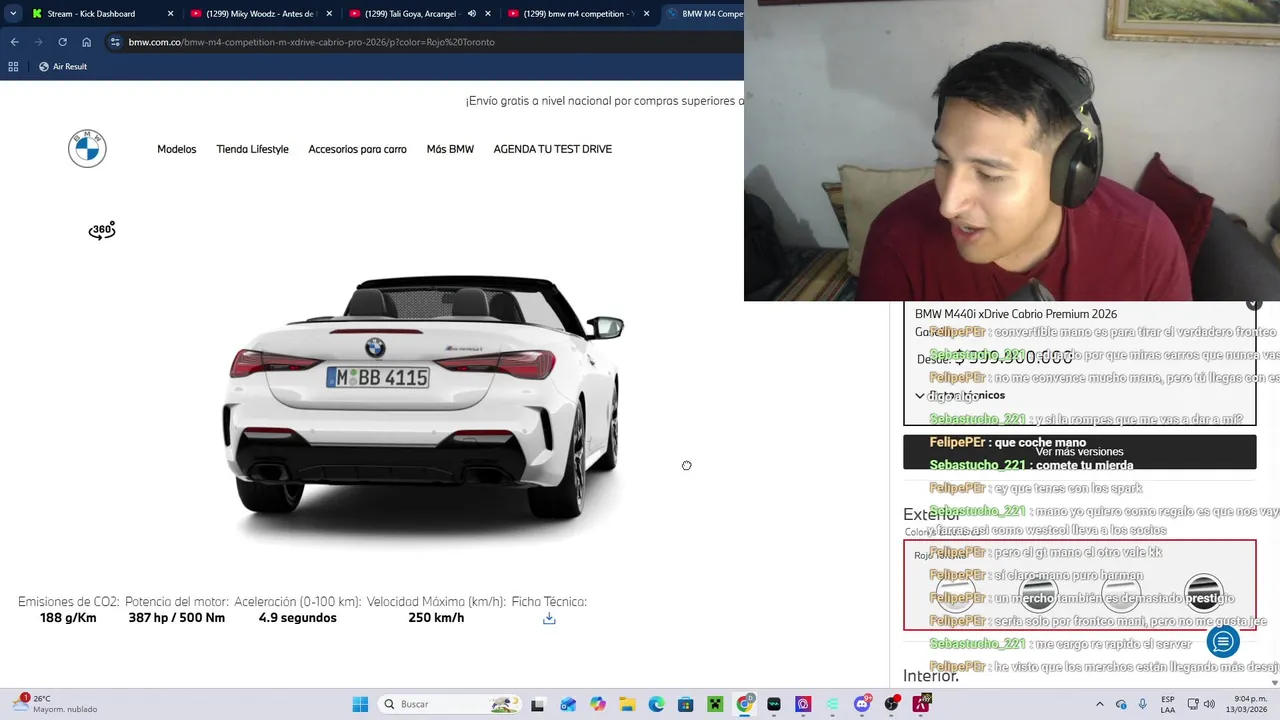Screen dimensions: 1280x720
Task: Open File Explorer from the taskbar
Action: point(627,704)
